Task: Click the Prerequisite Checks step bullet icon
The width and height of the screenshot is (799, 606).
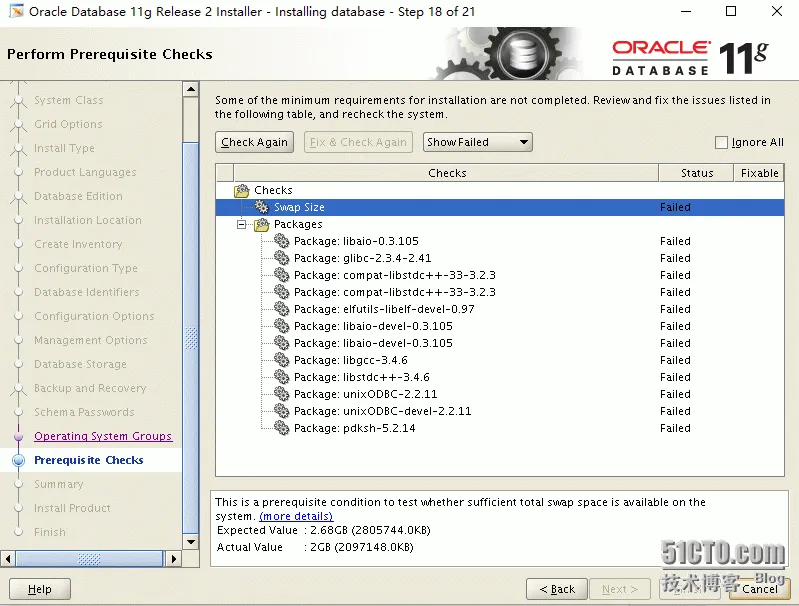Action: pos(18,460)
